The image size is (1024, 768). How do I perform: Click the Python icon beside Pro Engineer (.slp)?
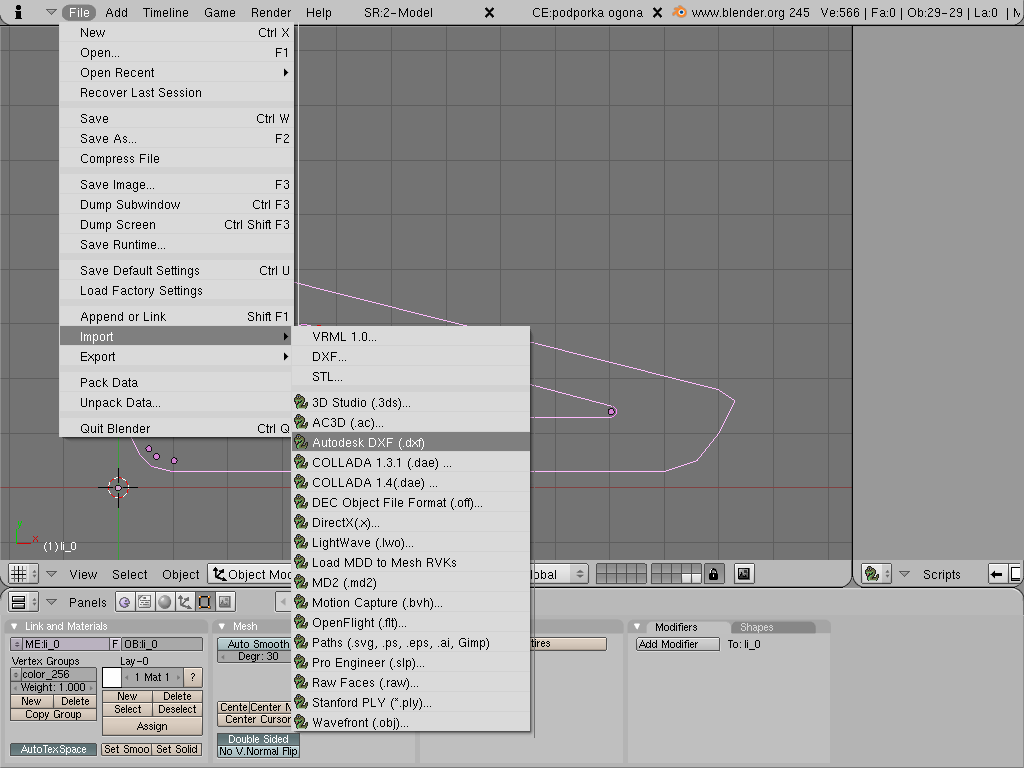[301, 662]
